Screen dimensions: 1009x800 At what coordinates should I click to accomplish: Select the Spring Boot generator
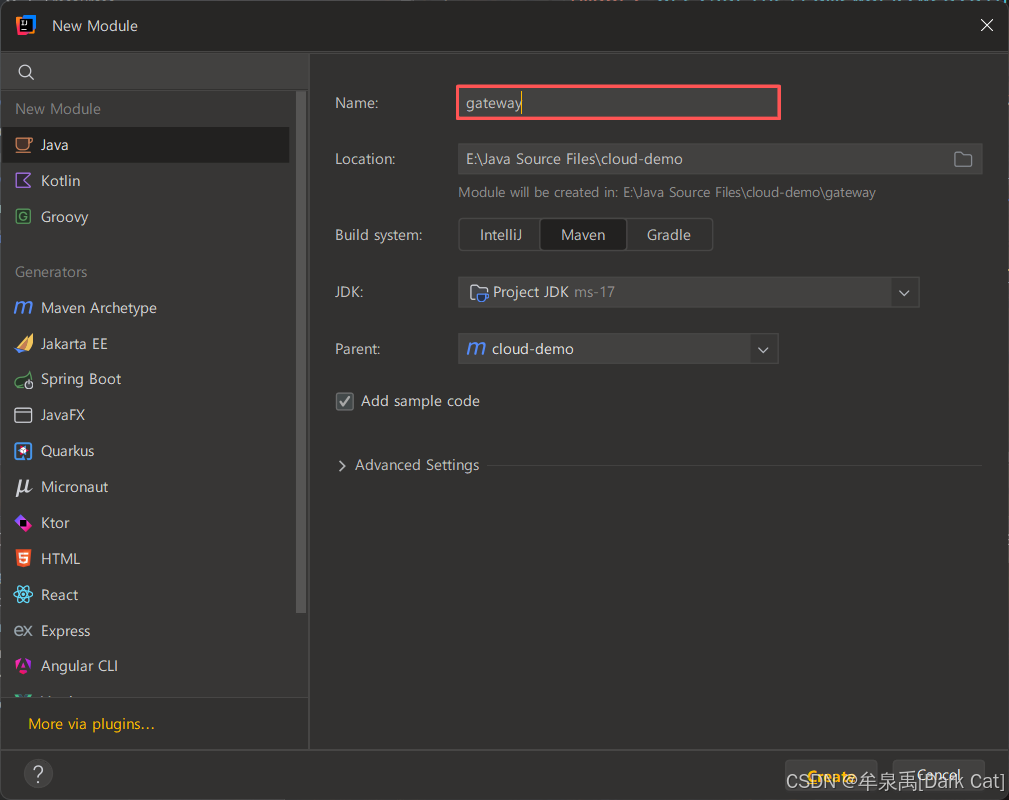(x=145, y=380)
